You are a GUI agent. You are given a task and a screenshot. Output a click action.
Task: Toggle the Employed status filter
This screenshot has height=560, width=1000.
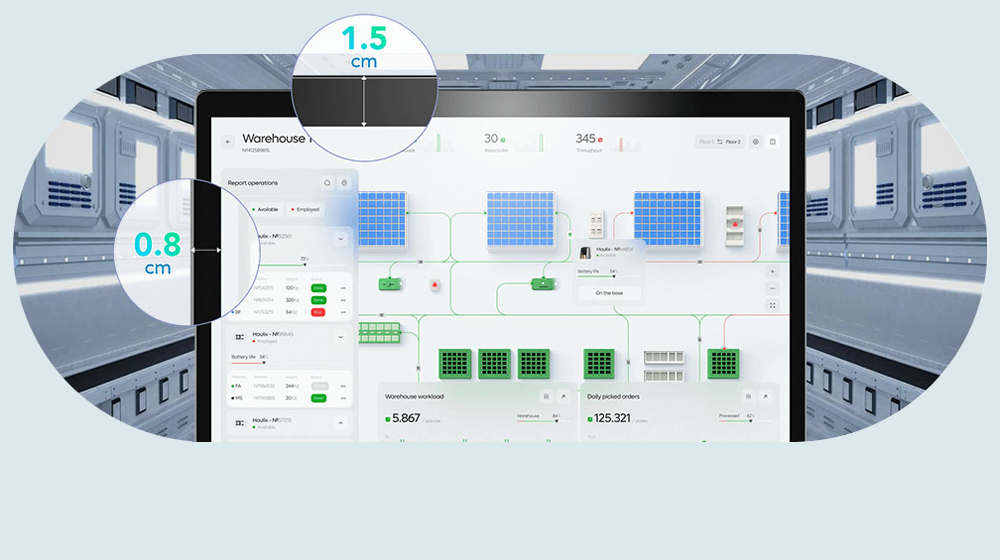[x=305, y=210]
